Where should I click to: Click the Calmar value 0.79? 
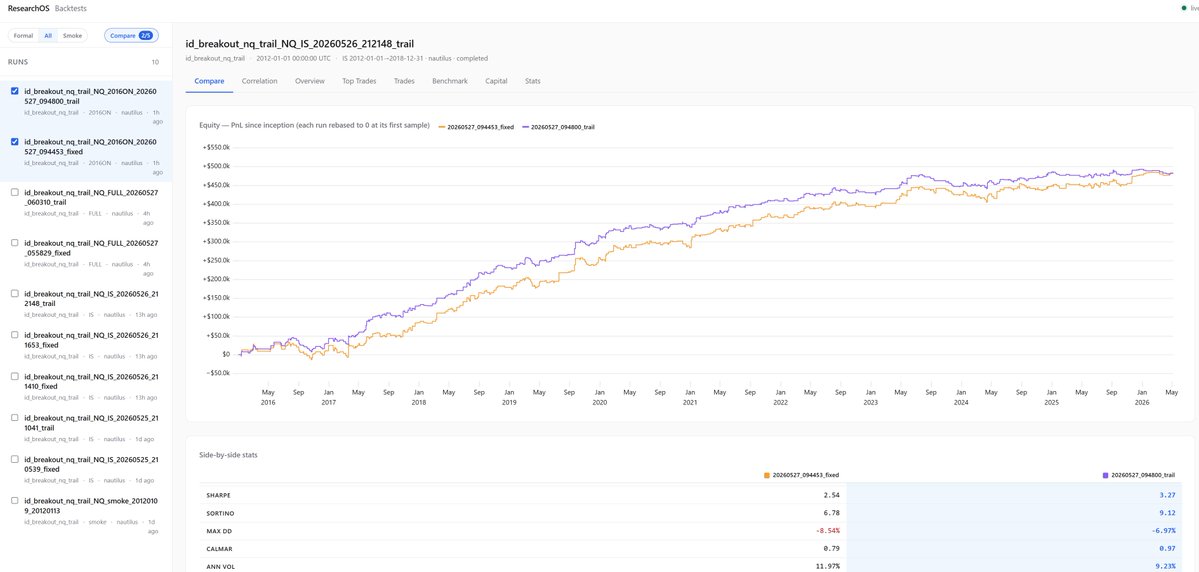click(x=830, y=547)
